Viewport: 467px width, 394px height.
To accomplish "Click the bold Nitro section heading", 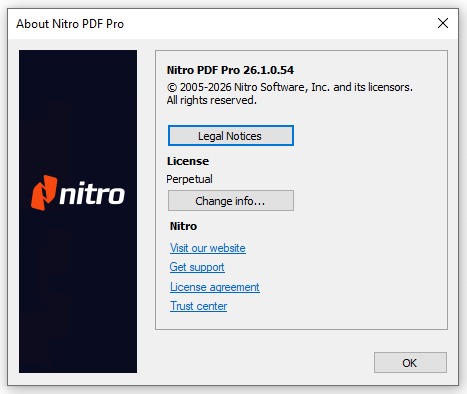I will (x=183, y=226).
